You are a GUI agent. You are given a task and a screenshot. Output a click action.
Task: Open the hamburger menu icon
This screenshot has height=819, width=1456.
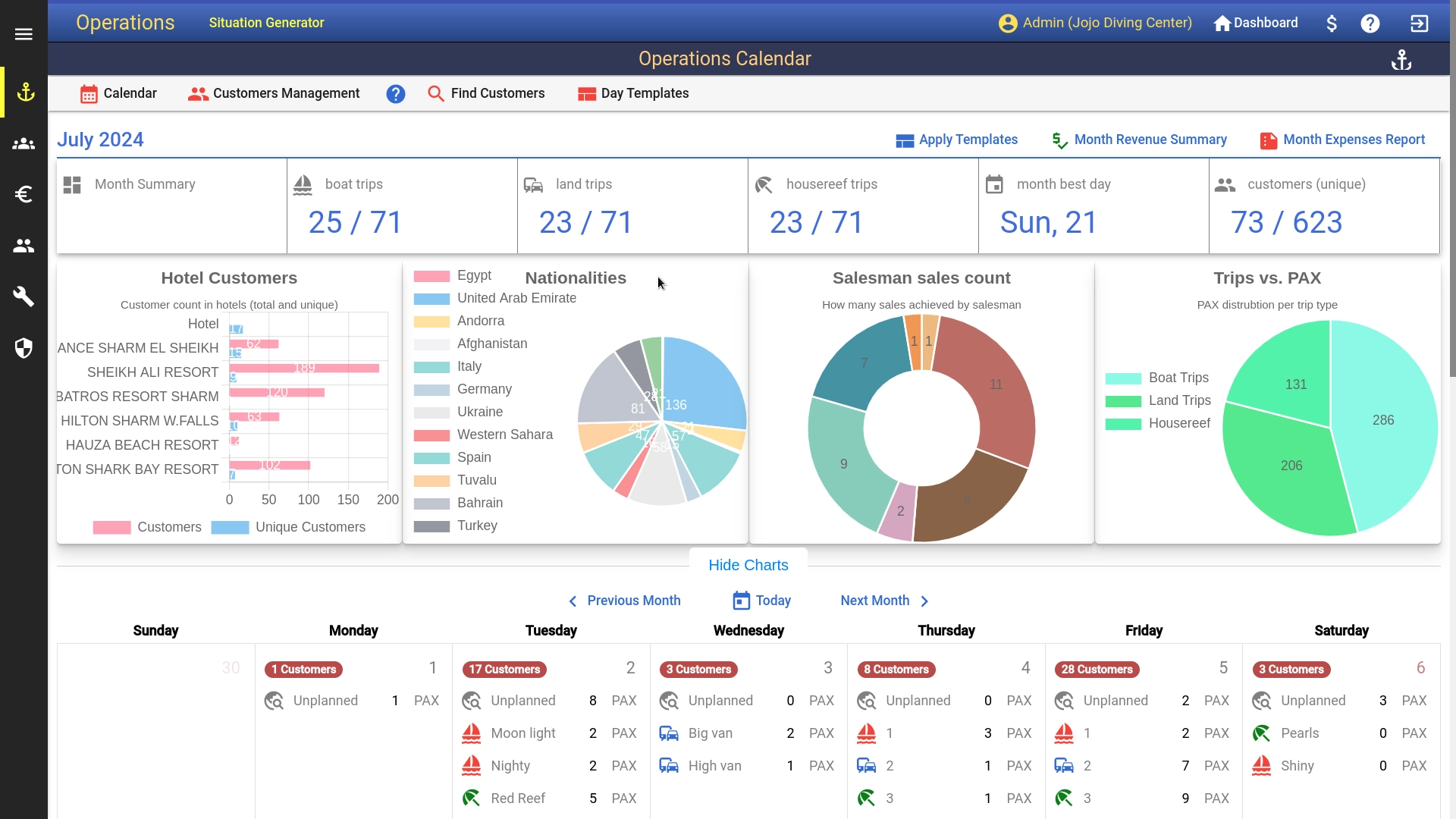(24, 34)
